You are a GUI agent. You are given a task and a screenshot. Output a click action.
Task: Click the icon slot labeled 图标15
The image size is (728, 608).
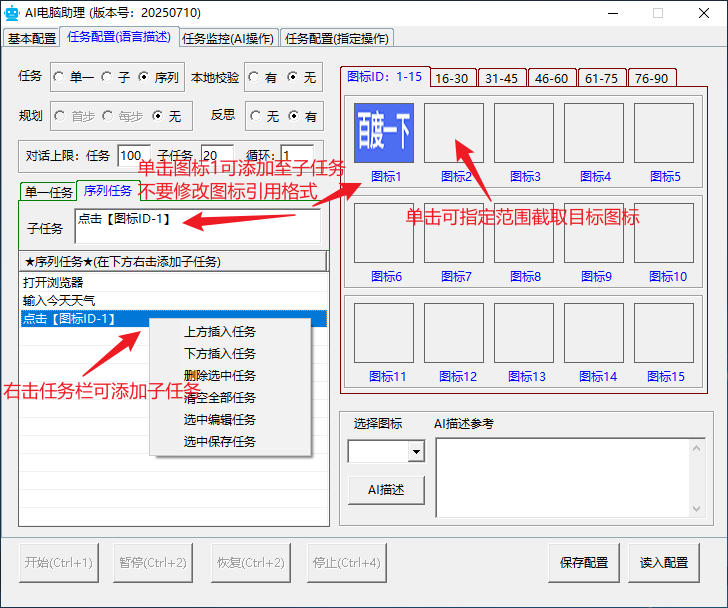(x=664, y=333)
